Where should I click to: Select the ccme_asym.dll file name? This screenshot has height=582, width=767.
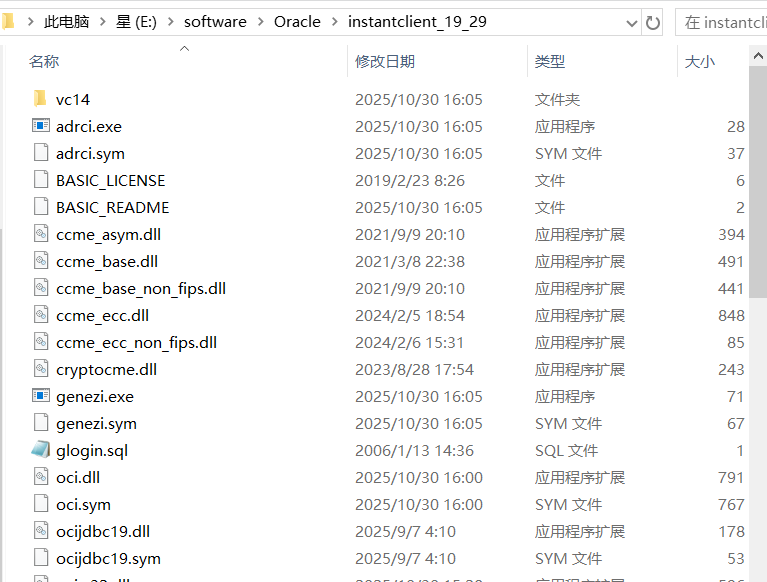[108, 234]
